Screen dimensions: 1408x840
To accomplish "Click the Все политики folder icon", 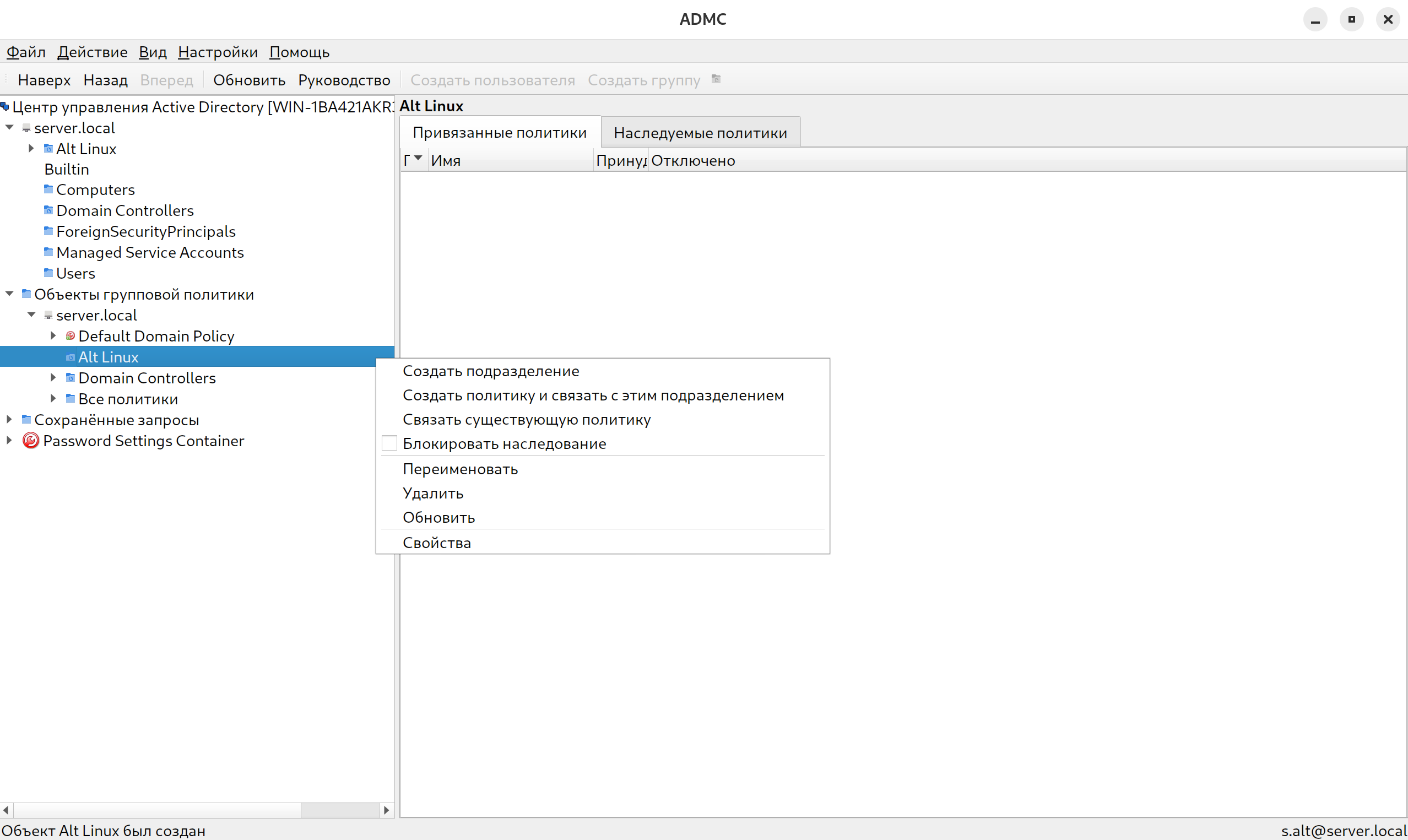I will (70, 398).
